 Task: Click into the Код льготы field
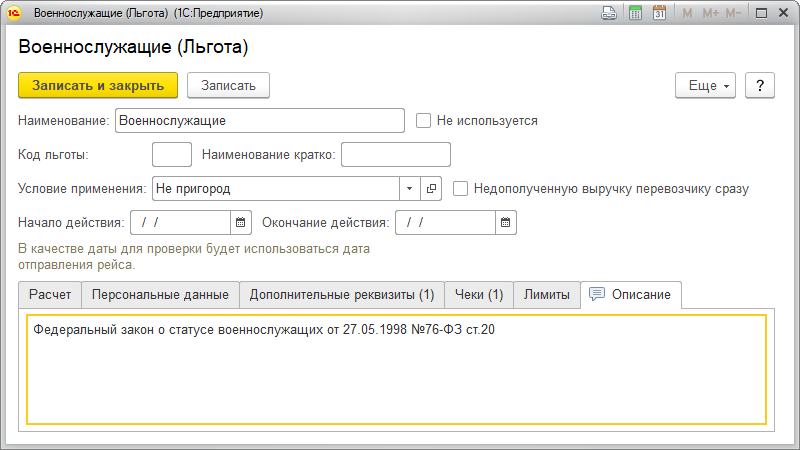171,155
